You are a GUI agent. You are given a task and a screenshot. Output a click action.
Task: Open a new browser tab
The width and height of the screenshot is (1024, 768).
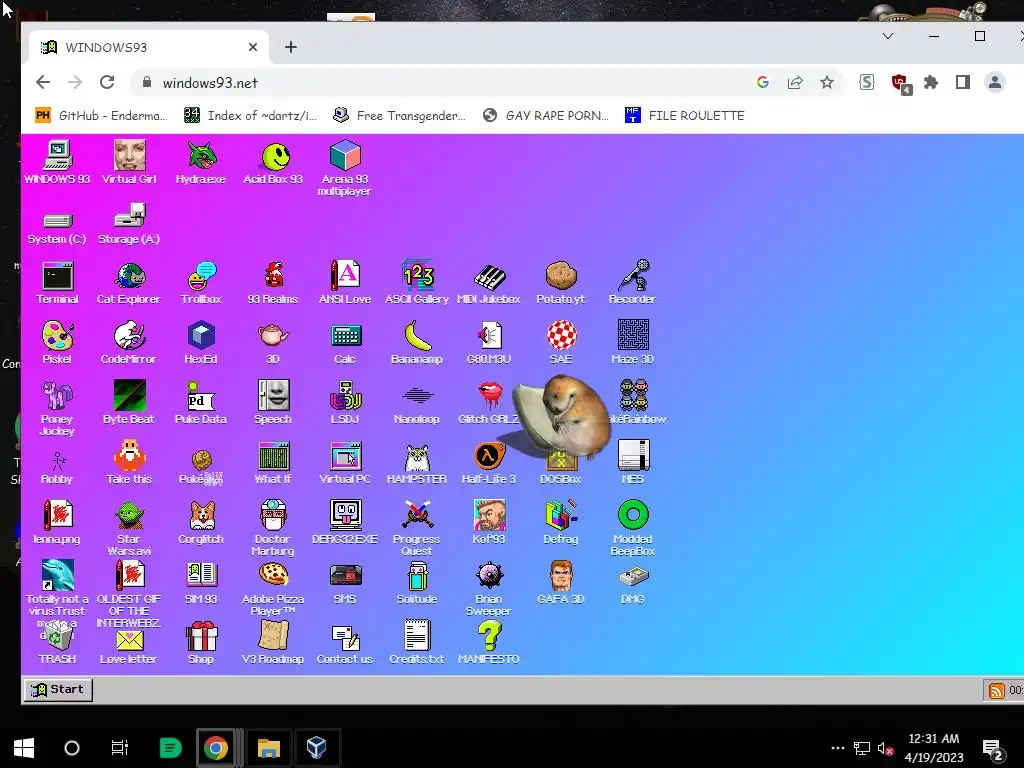pyautogui.click(x=291, y=47)
